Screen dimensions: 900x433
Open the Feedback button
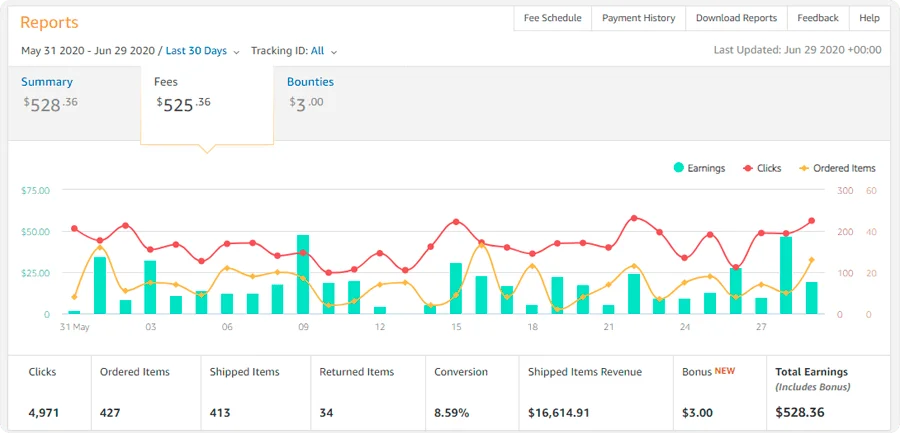tap(818, 18)
